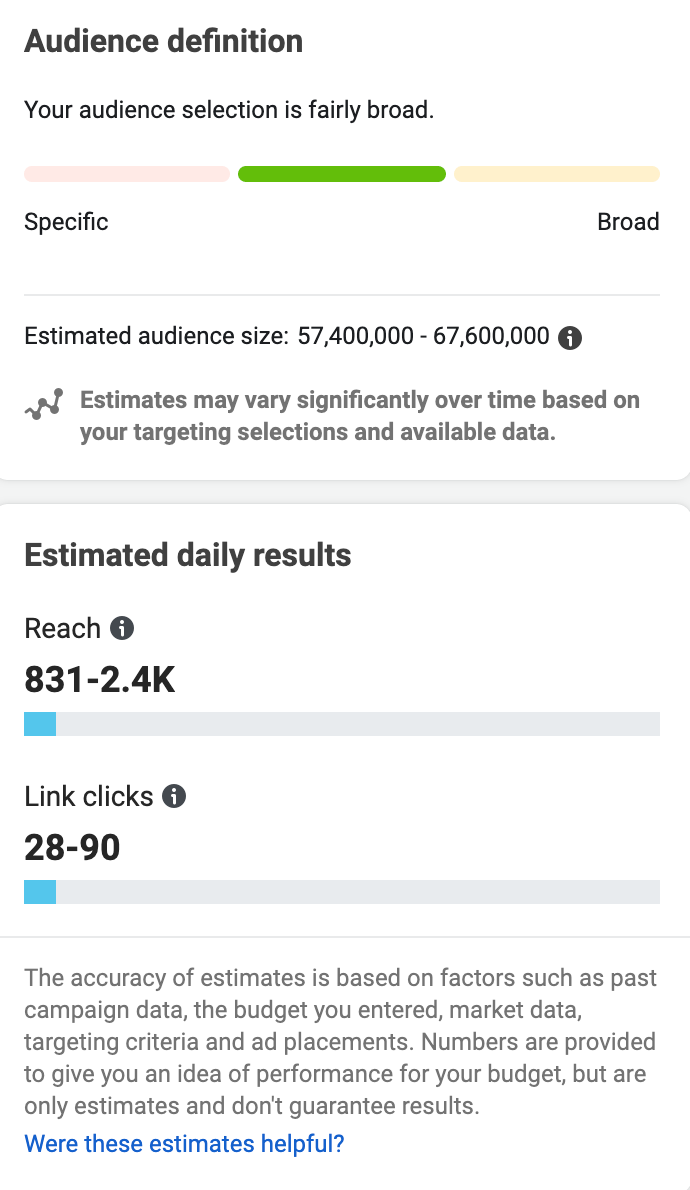
Task: Click the Estimated daily results heading
Action: [x=187, y=555]
